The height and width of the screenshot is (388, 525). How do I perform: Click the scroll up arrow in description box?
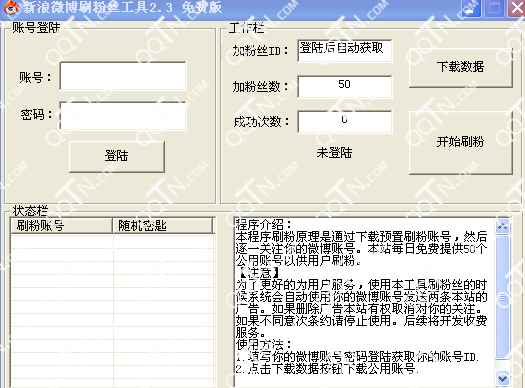502,226
